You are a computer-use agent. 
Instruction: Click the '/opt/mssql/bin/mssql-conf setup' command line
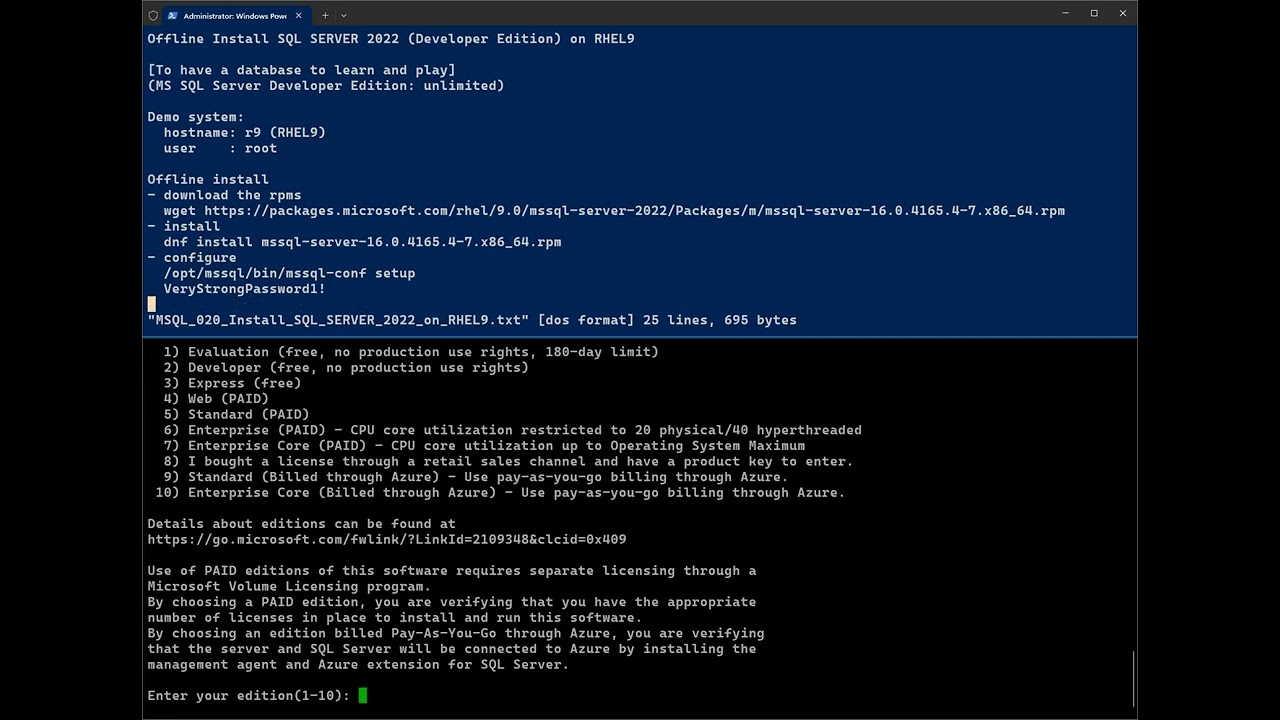[x=289, y=273]
